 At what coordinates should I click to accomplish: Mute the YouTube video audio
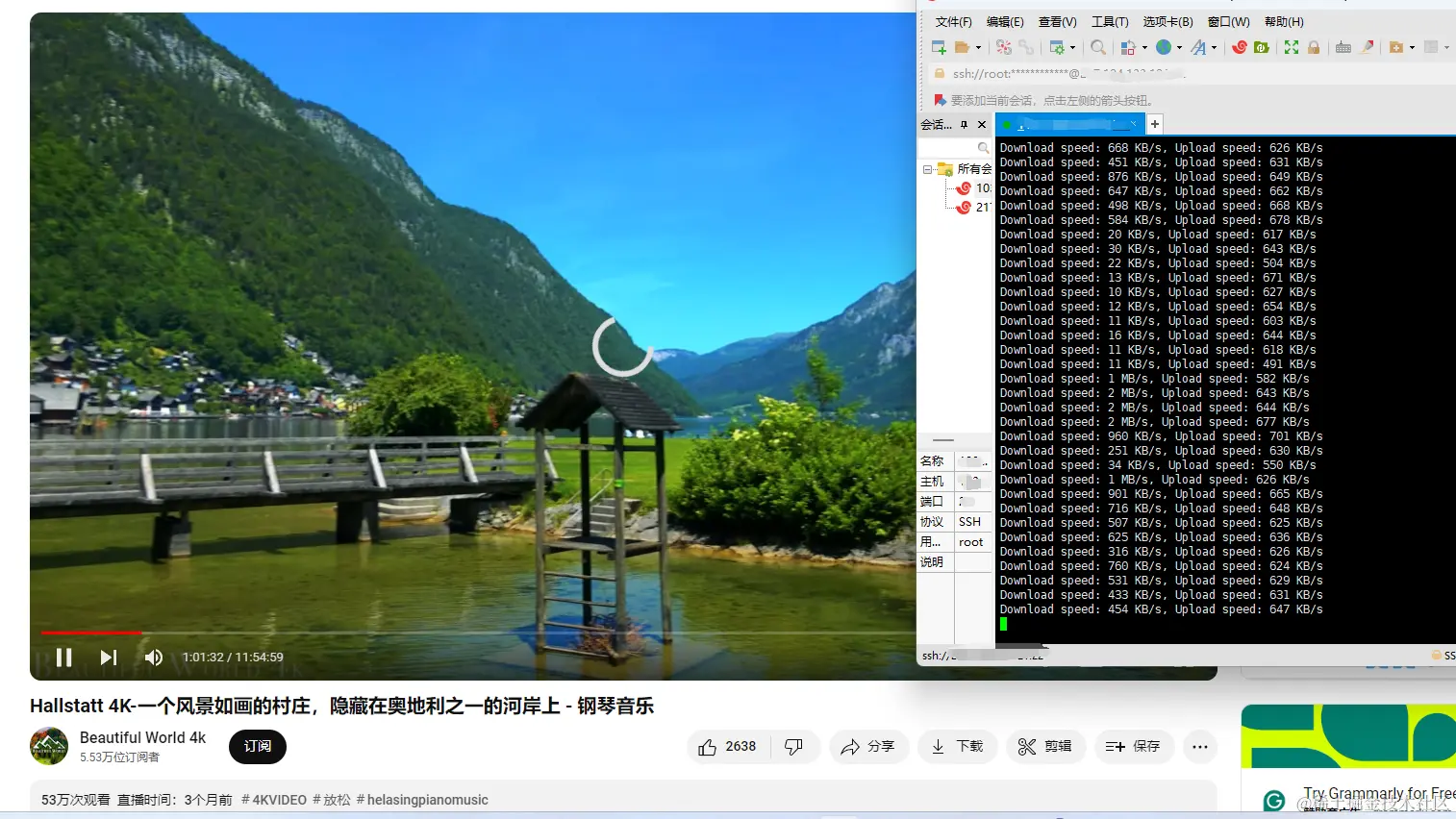[153, 657]
